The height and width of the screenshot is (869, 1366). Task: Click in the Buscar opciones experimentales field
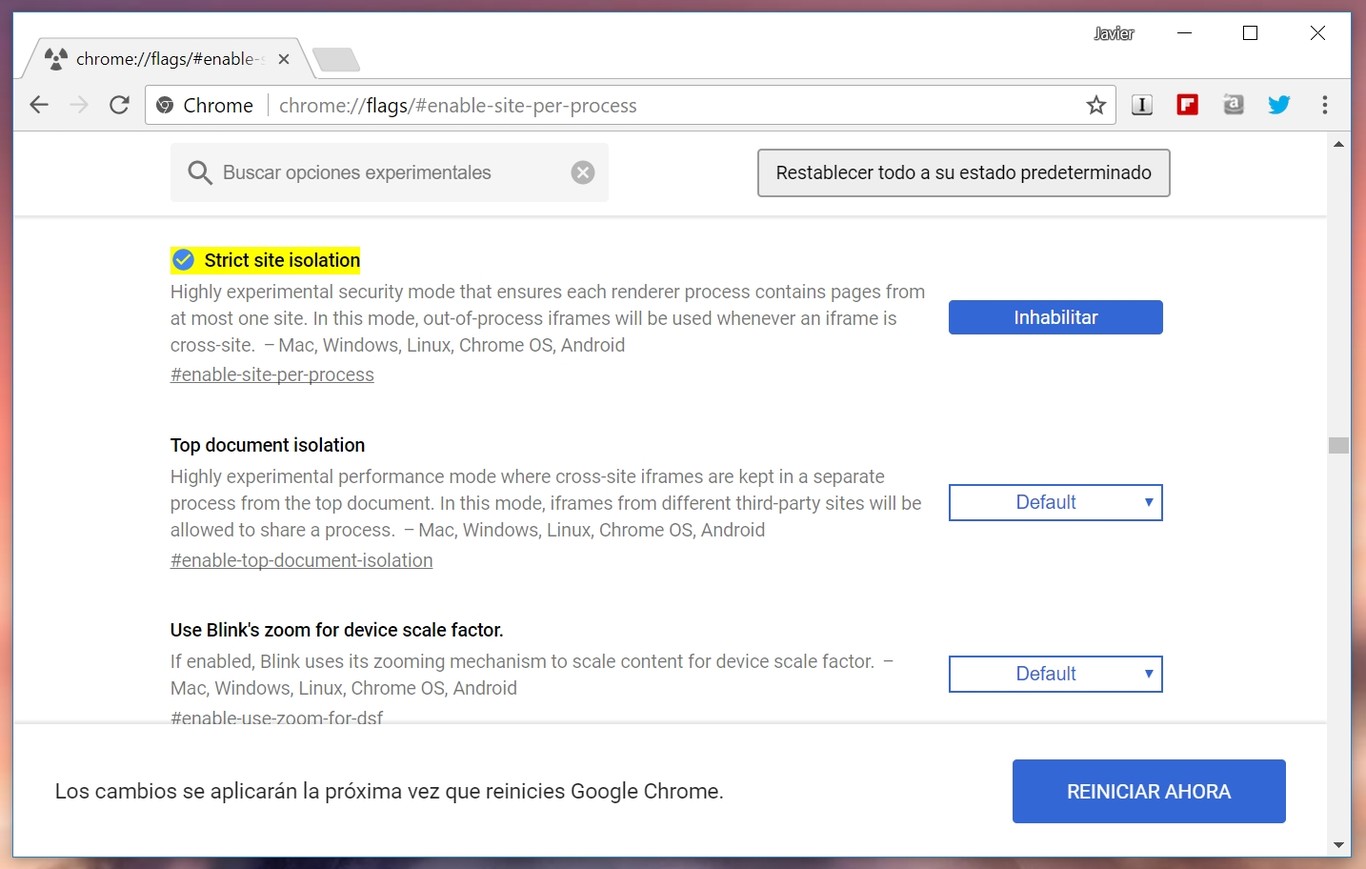coord(389,172)
